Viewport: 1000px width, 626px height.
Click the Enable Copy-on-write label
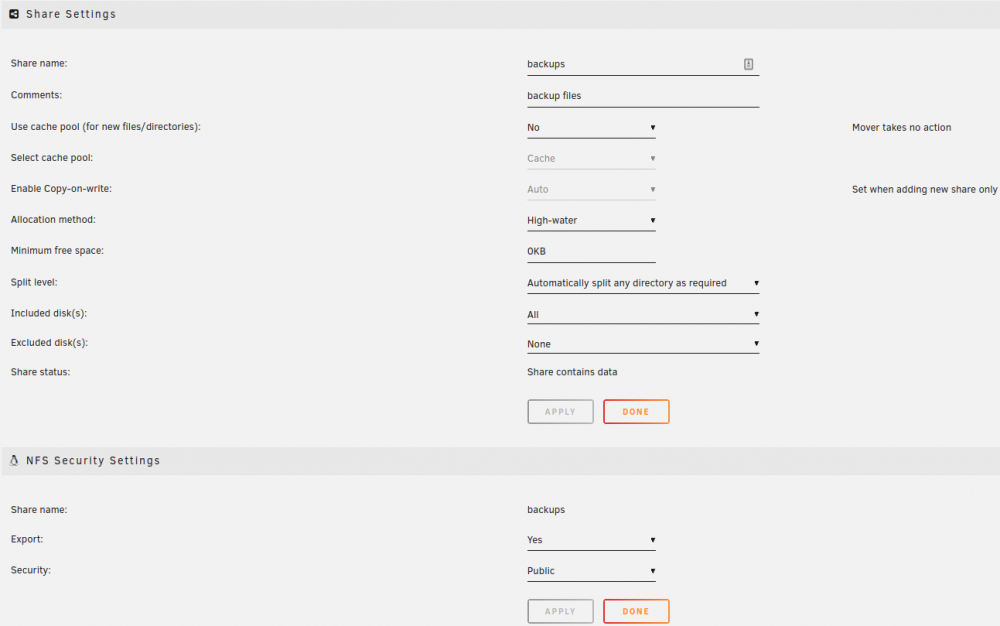[x=61, y=189]
